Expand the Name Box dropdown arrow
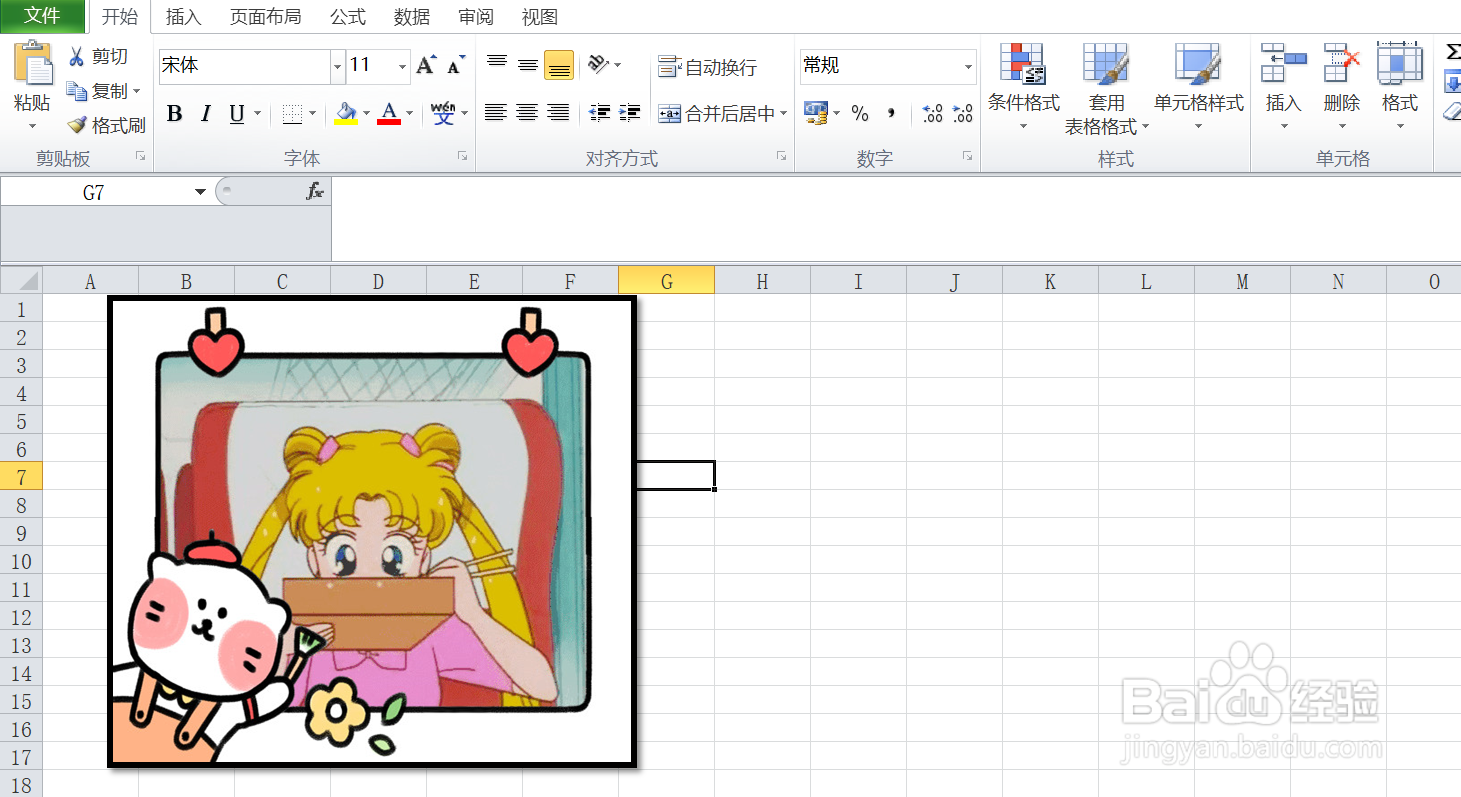 tap(201, 192)
